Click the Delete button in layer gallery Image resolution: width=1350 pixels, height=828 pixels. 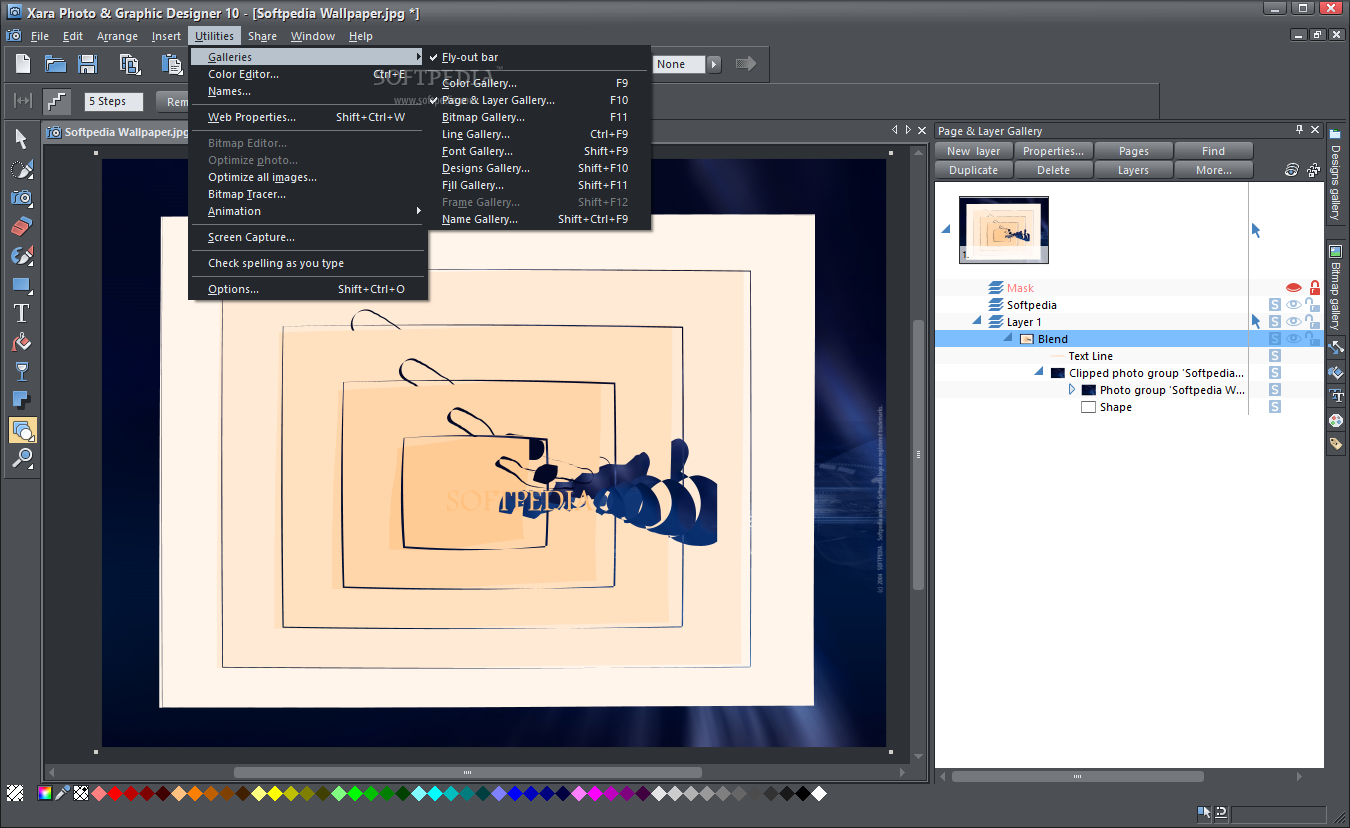pyautogui.click(x=1054, y=170)
